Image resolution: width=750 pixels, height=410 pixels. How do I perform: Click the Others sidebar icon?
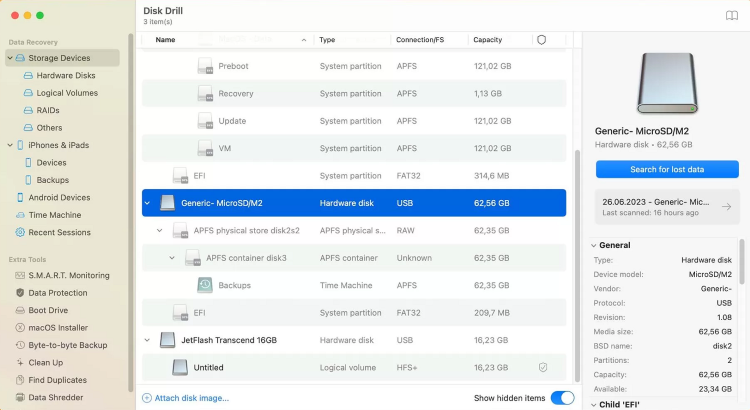(x=28, y=128)
